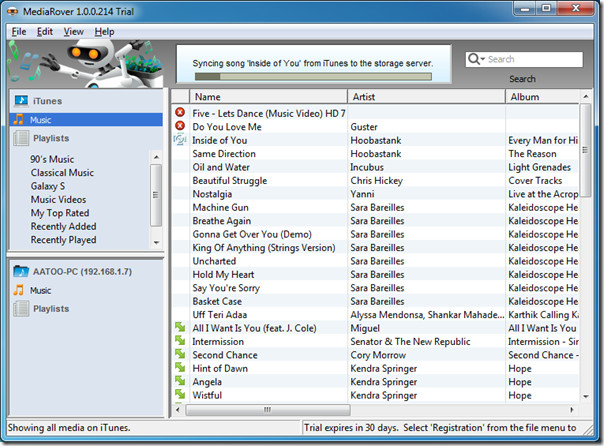
Task: Click the MediaRover robot logo
Action: tap(90, 63)
